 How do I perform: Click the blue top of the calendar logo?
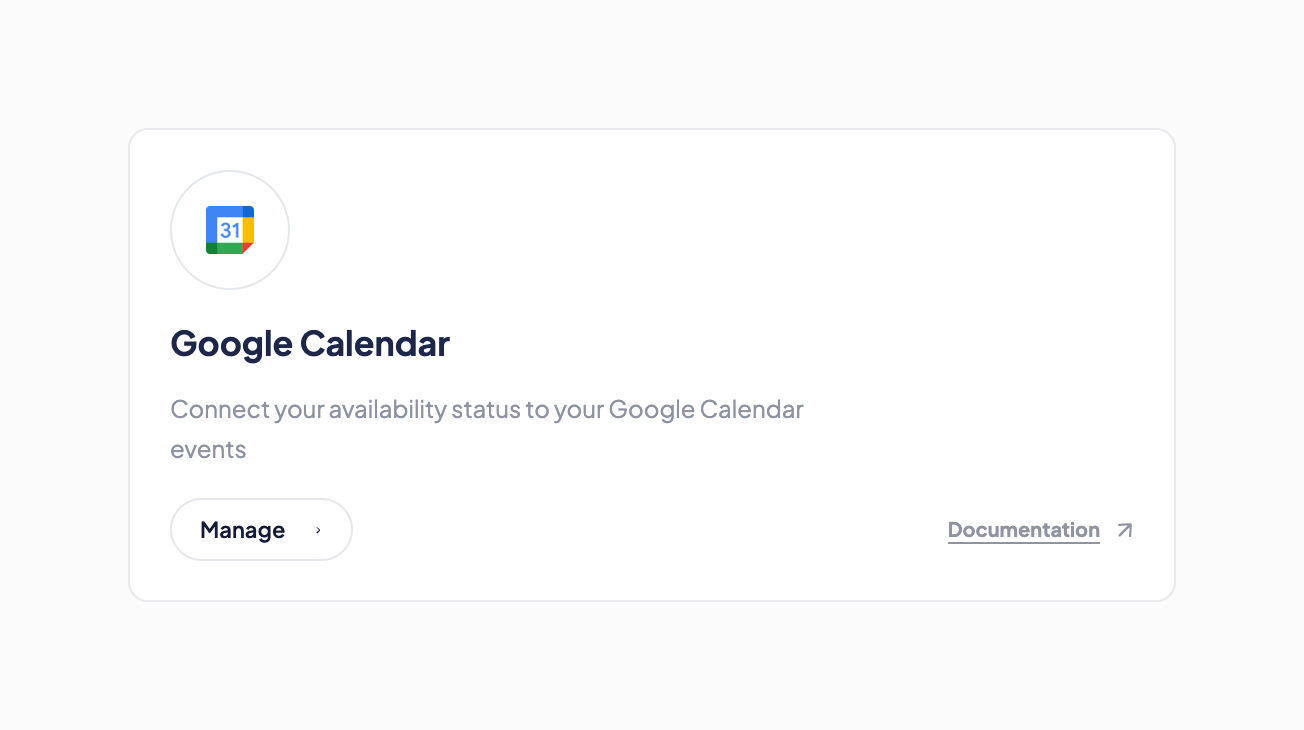coord(225,211)
